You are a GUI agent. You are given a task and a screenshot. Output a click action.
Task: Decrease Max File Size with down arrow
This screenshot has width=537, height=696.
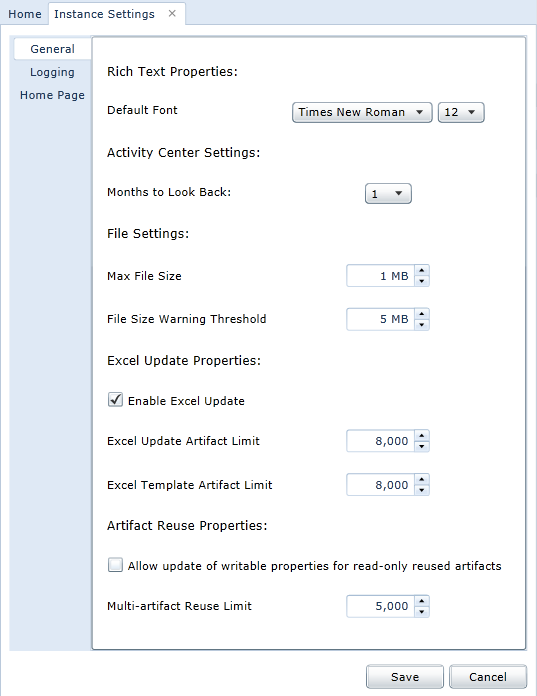(422, 281)
